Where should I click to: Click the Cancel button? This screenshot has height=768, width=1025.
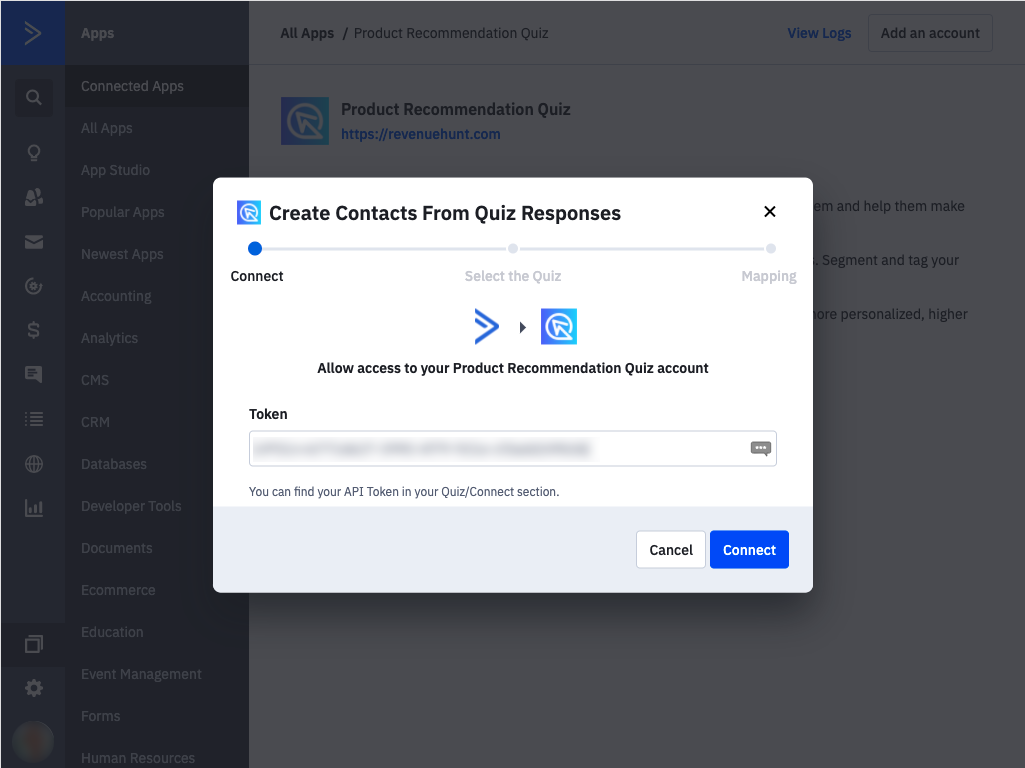(x=671, y=550)
